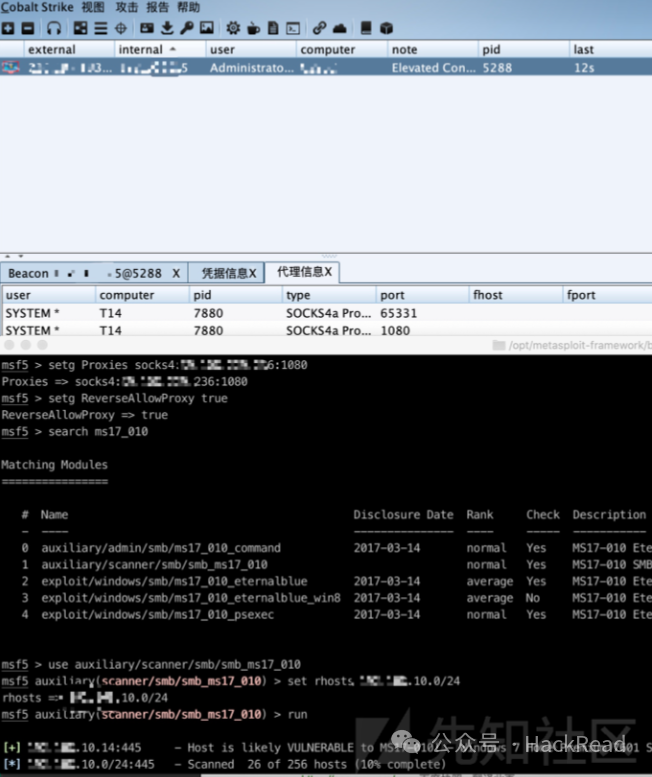Click the terminal icon for scripted web delivery
This screenshot has height=777, width=652.
(x=293, y=28)
